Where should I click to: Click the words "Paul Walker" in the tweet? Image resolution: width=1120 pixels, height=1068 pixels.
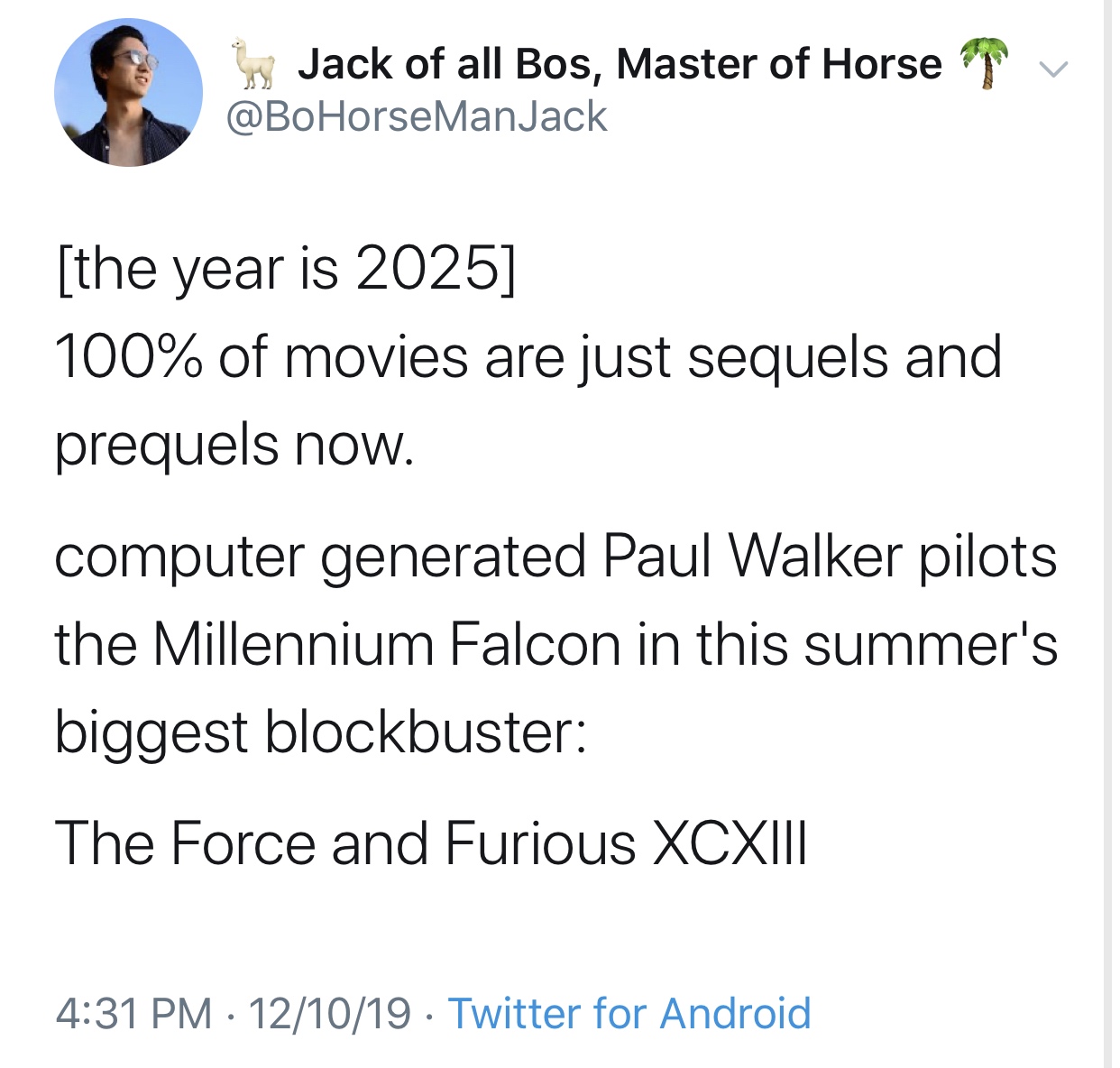752,556
